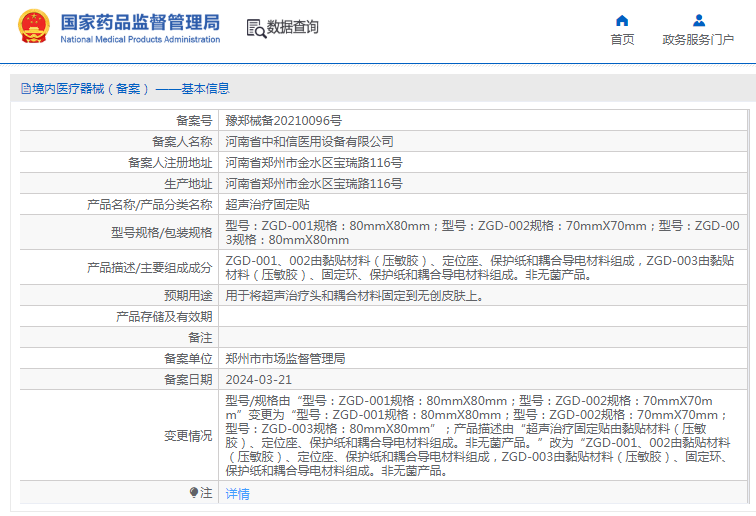Click the national emblem logo

(34, 27)
